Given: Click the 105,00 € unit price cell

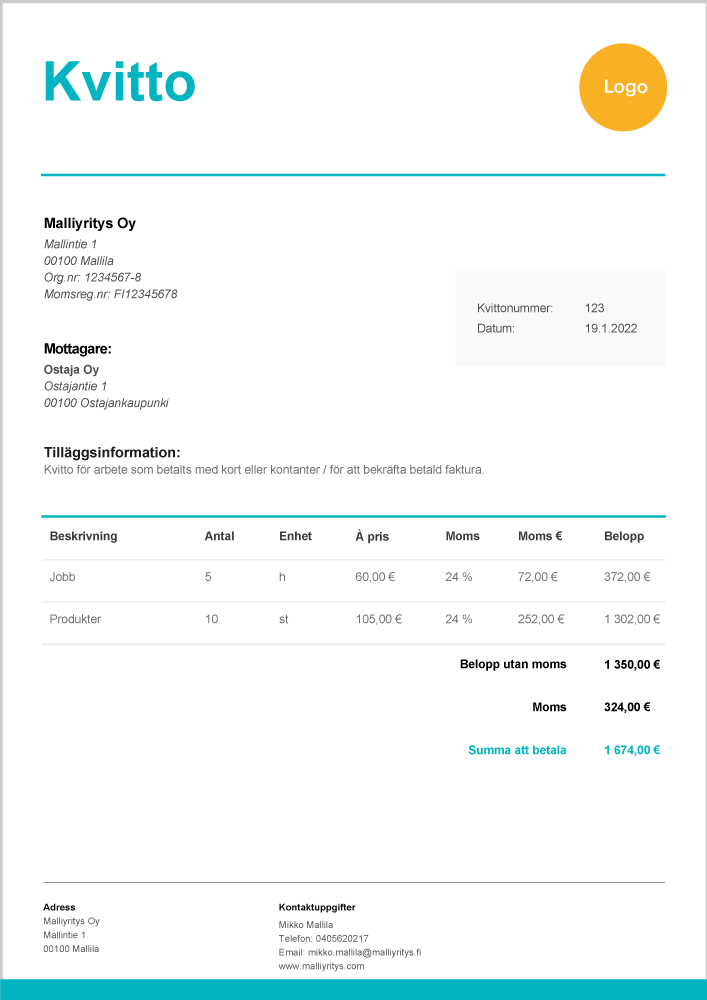Looking at the screenshot, I should pos(378,619).
